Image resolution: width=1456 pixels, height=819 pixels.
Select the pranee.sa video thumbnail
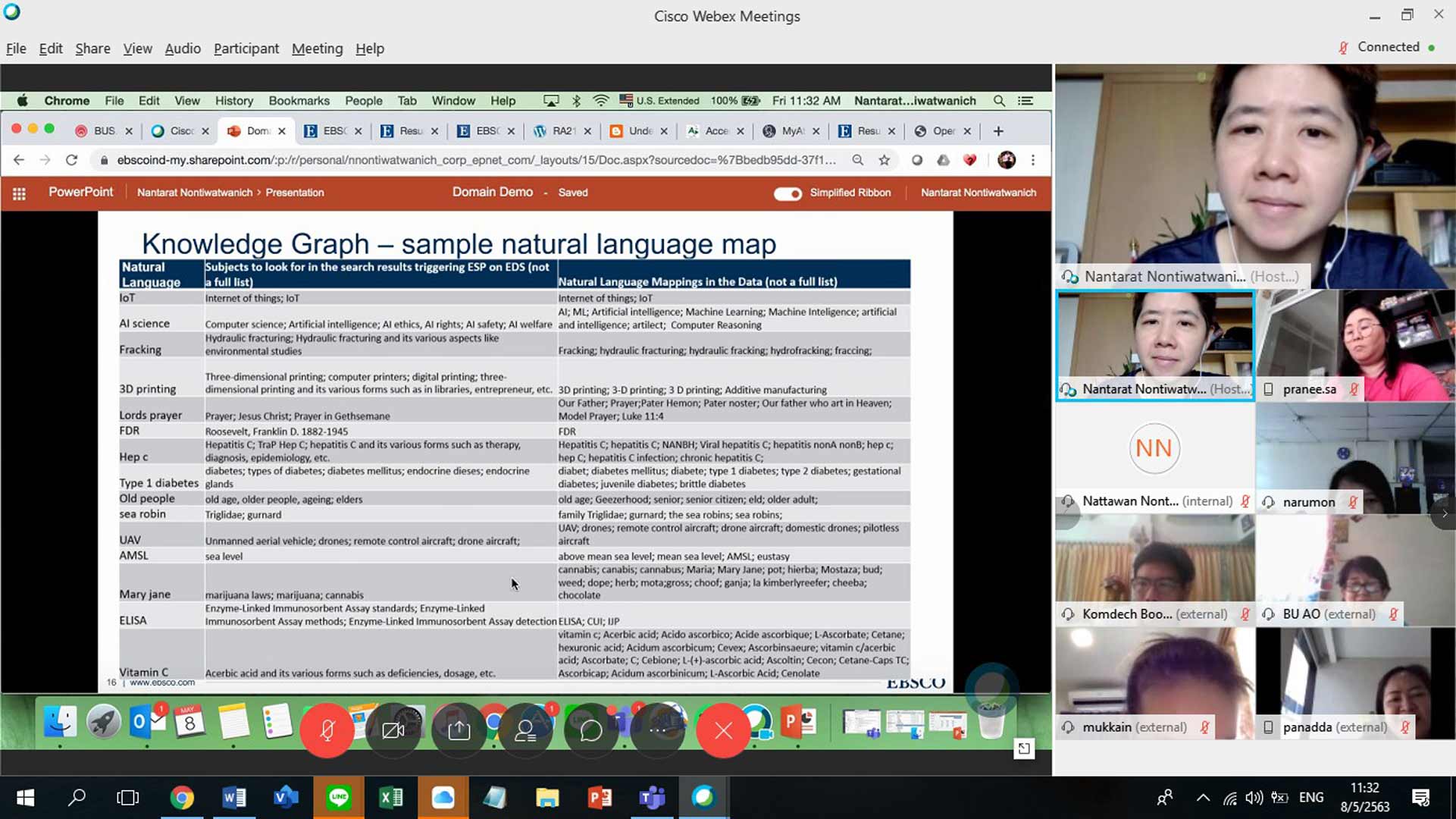coord(1354,345)
